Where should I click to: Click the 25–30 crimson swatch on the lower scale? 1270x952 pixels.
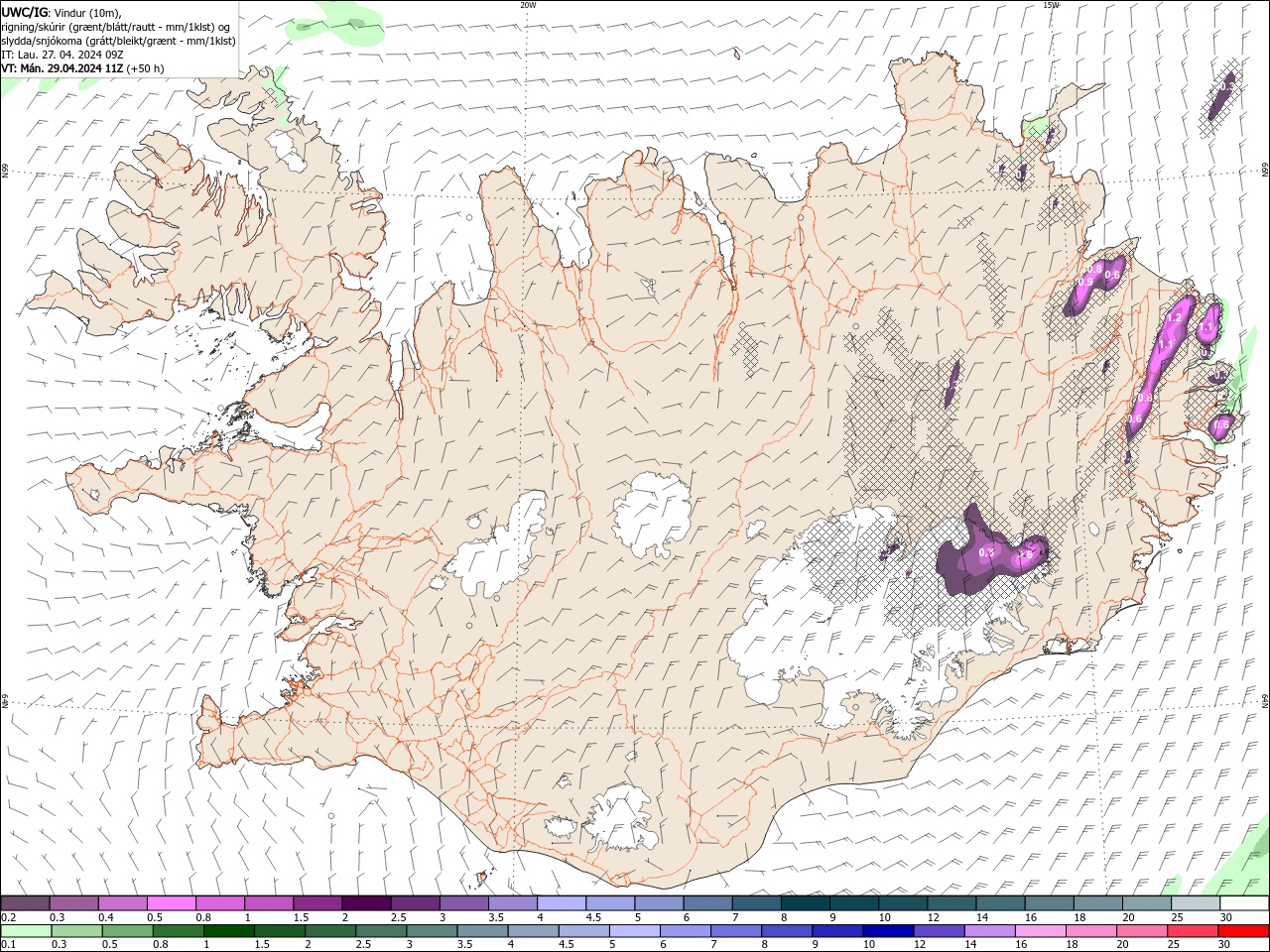pyautogui.click(x=1193, y=931)
